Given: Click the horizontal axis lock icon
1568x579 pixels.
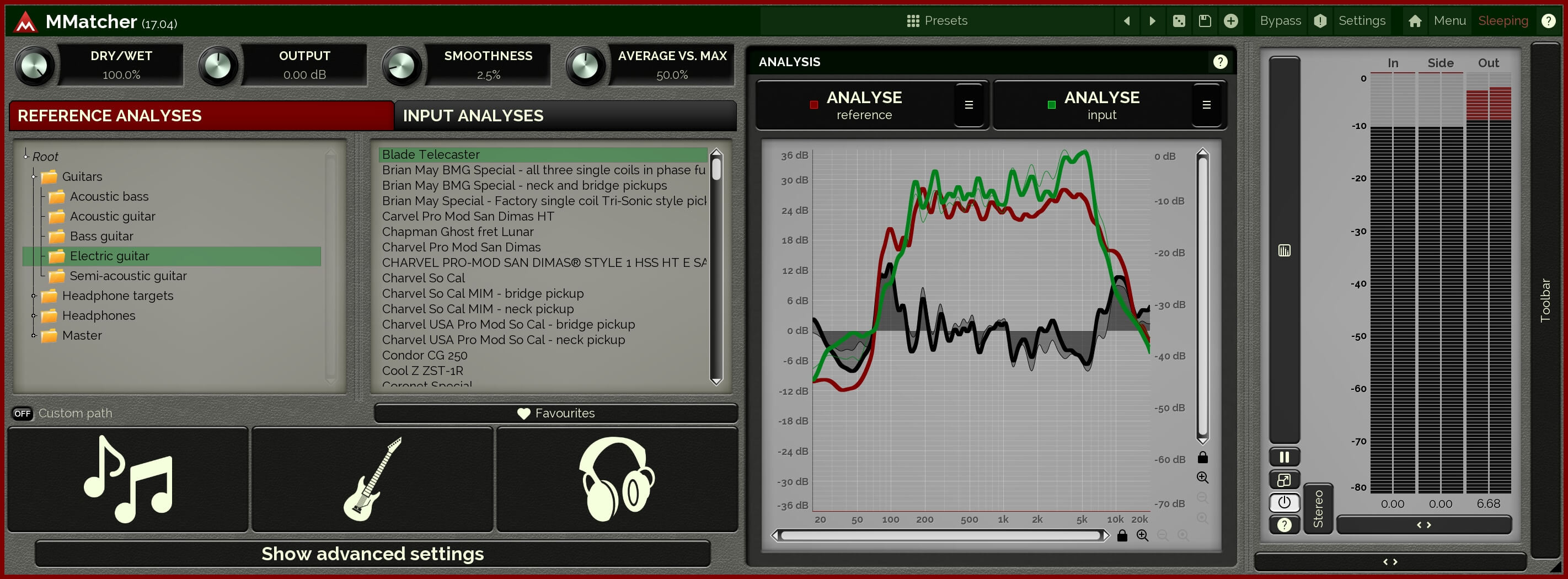Looking at the screenshot, I should click(1122, 535).
